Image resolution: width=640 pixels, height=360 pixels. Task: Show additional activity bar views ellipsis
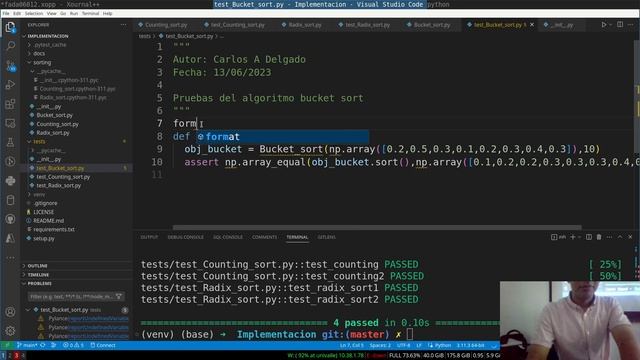(10, 258)
